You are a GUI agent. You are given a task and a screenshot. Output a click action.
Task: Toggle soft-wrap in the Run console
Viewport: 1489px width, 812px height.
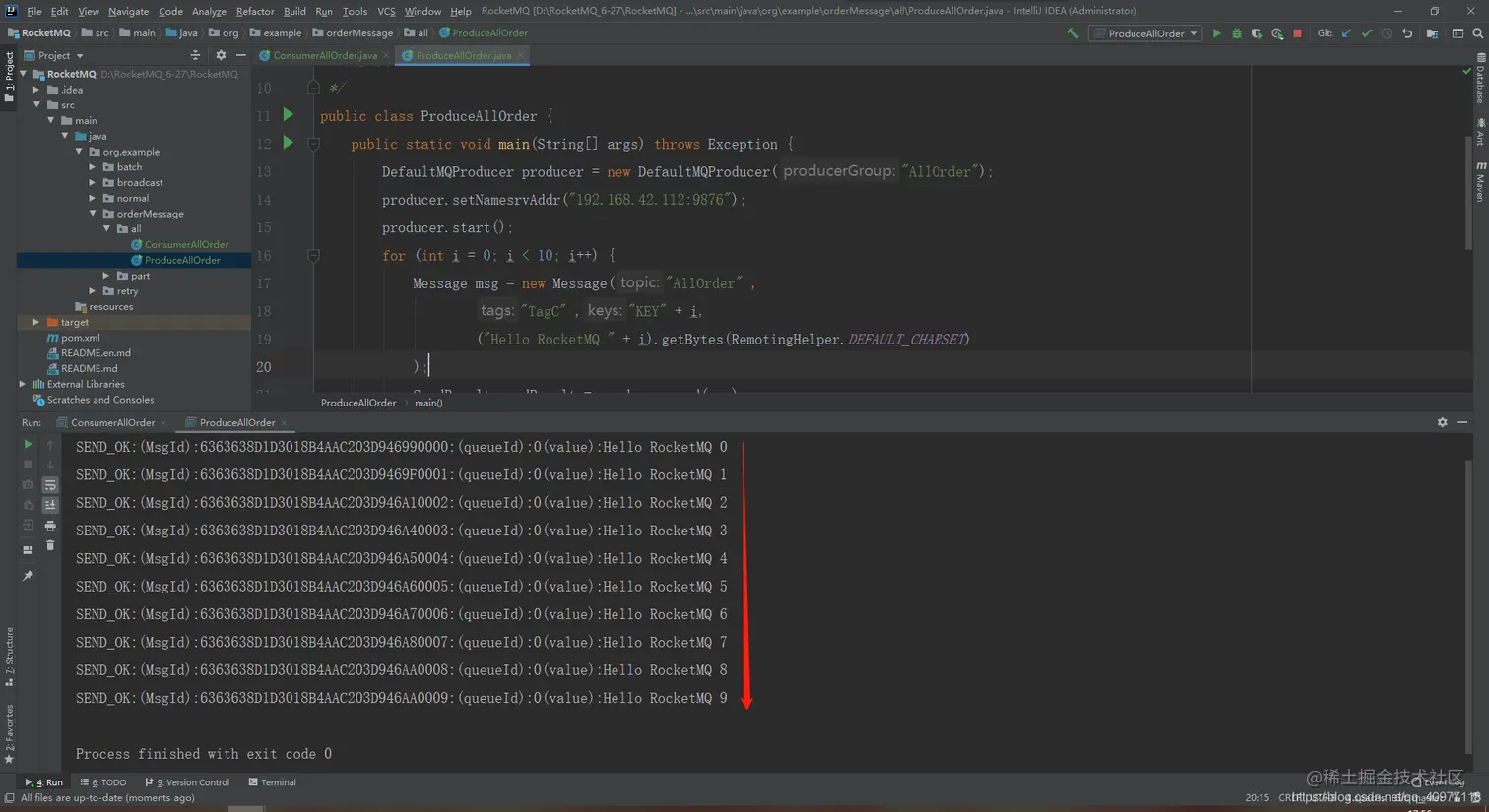(x=50, y=485)
